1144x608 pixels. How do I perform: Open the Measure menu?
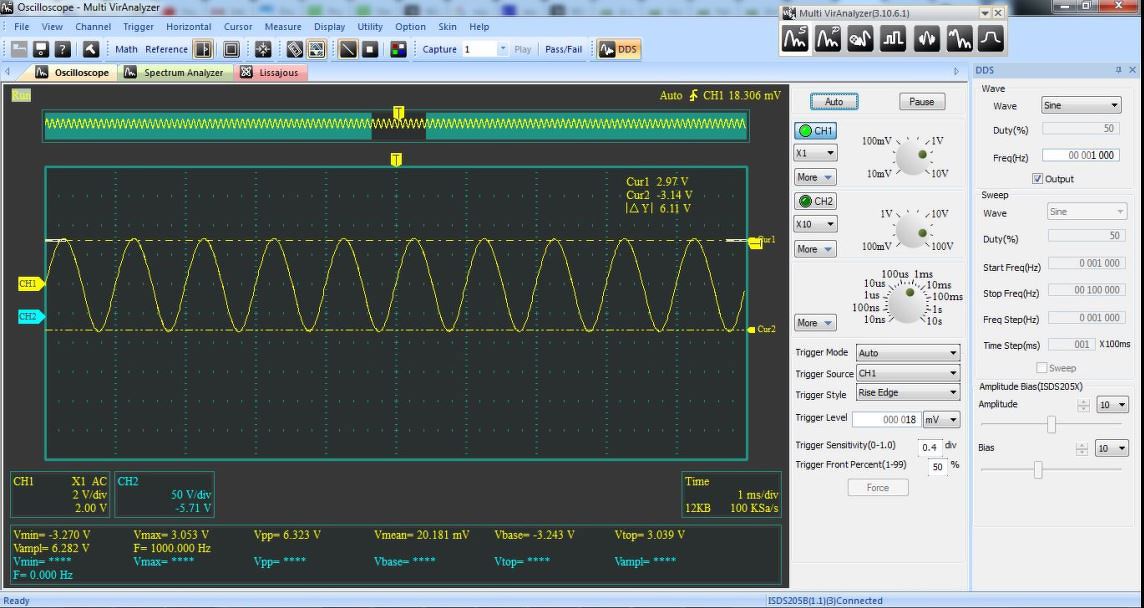coord(283,27)
